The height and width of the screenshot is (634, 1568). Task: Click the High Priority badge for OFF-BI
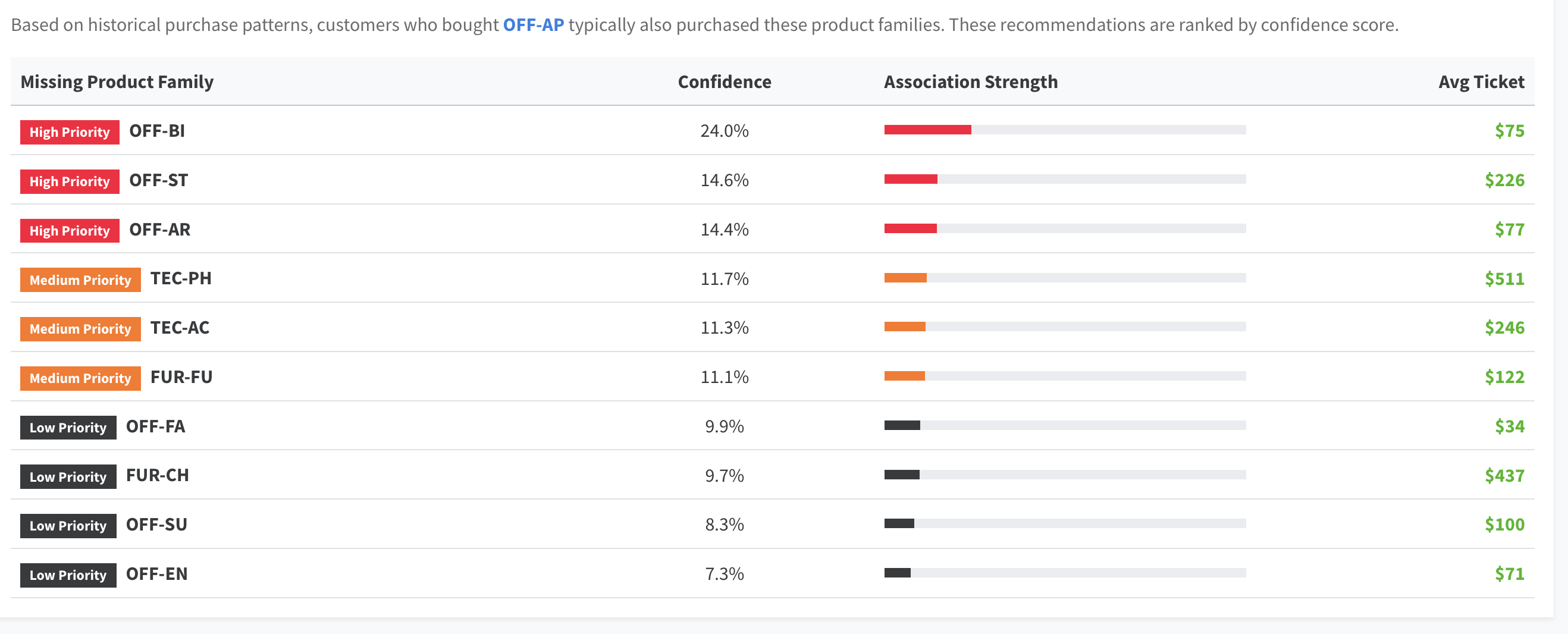click(x=70, y=132)
